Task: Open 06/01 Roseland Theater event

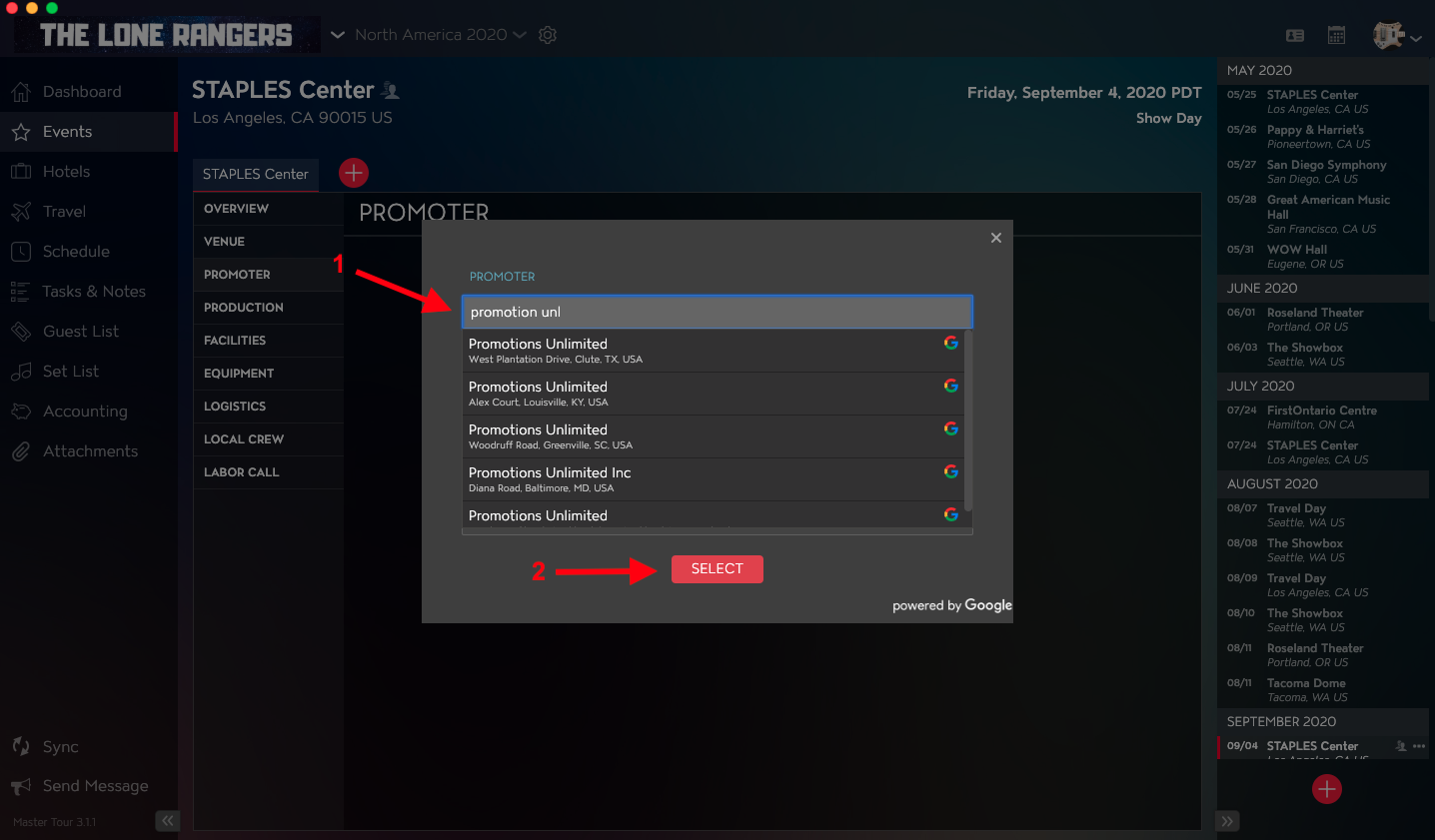Action: coord(1323,320)
